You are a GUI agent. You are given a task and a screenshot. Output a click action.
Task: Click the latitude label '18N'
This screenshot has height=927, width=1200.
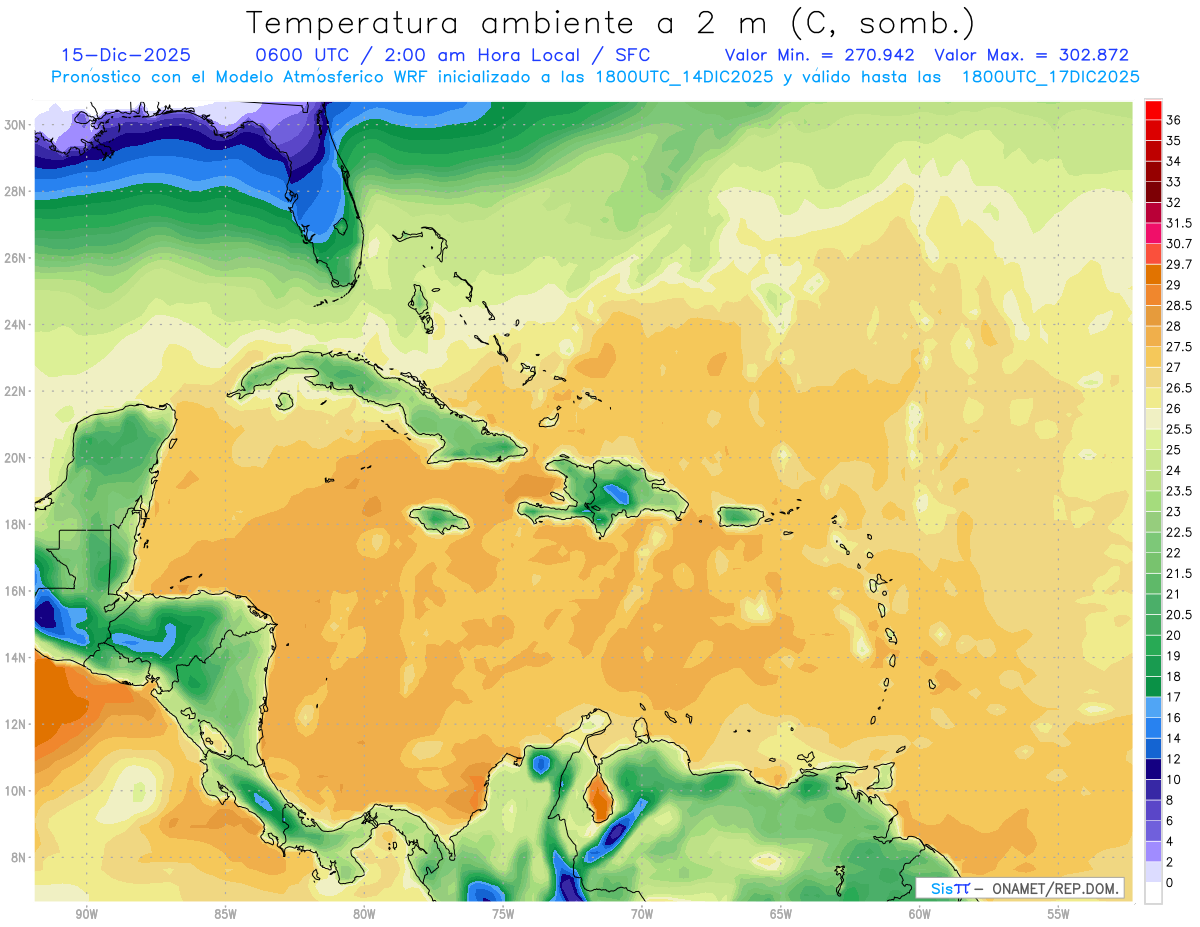point(17,525)
